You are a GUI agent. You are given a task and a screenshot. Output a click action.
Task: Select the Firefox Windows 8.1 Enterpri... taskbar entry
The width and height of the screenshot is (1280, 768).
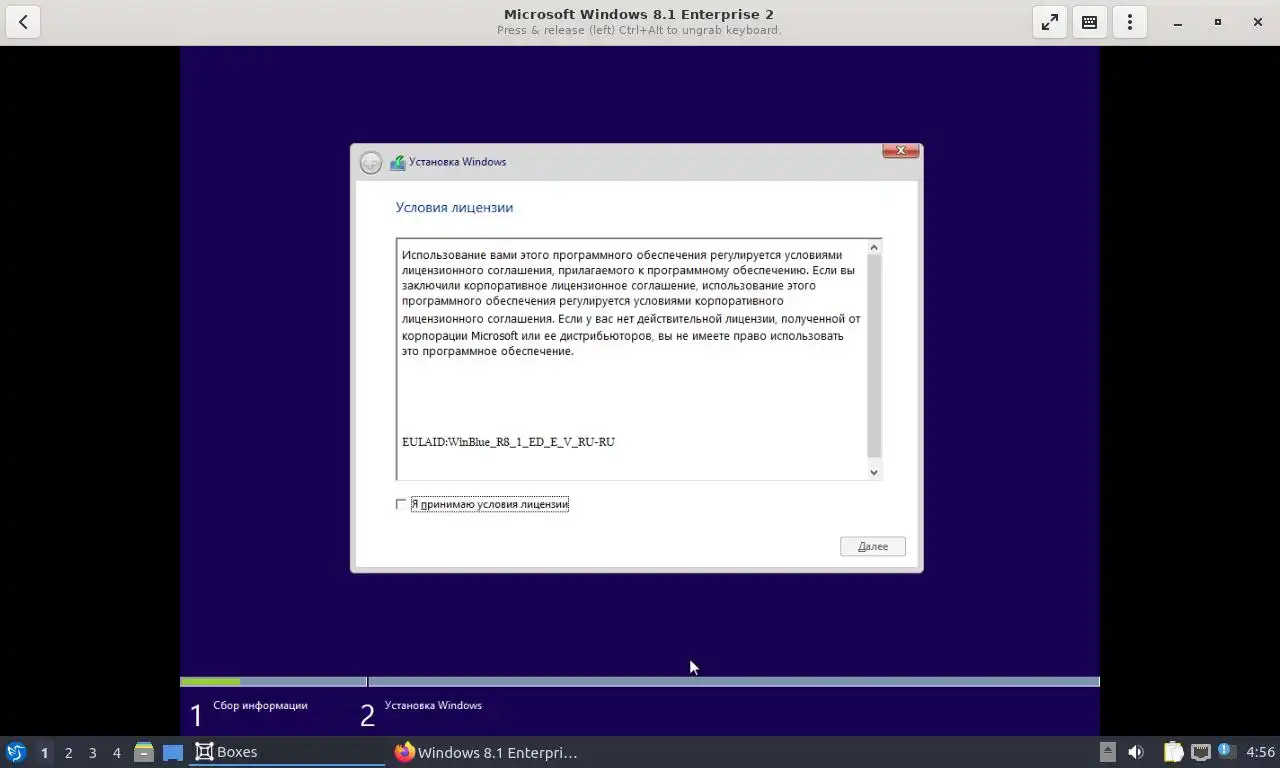[x=486, y=752]
